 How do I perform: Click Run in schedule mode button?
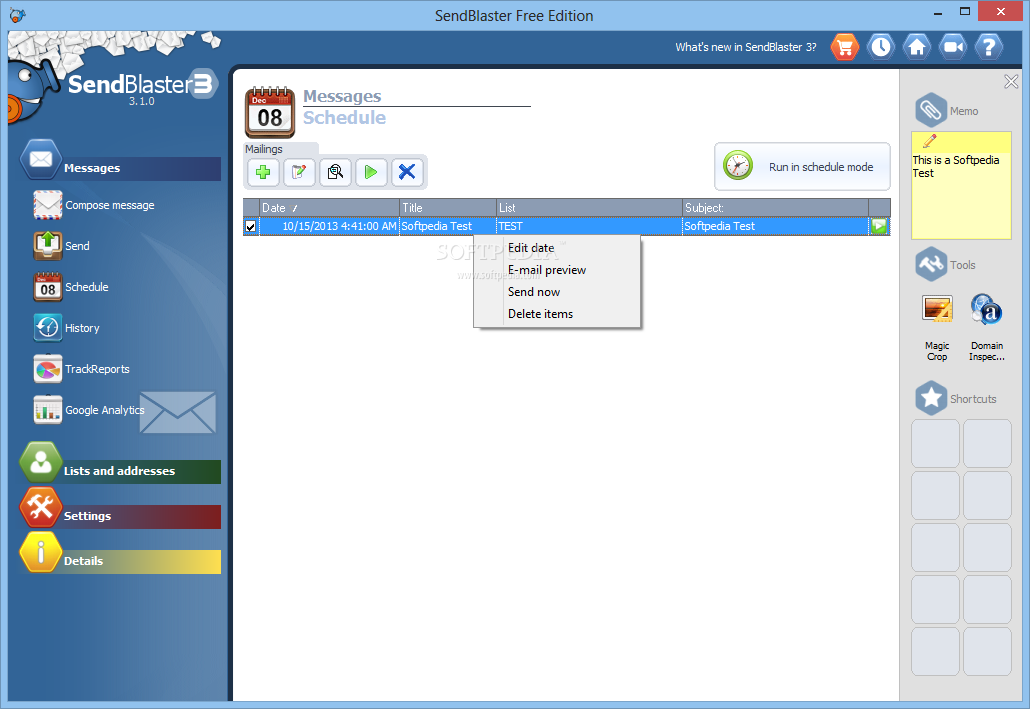click(802, 166)
